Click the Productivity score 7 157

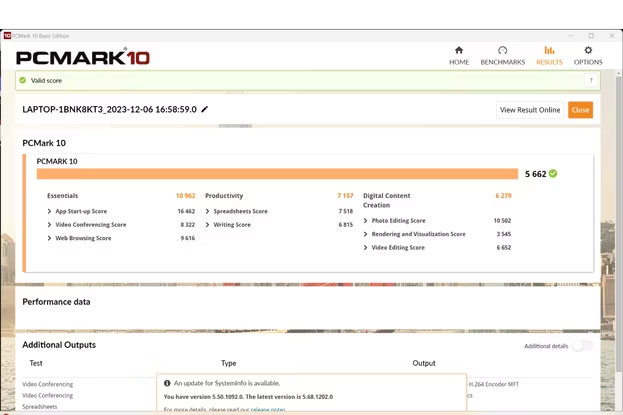click(345, 196)
